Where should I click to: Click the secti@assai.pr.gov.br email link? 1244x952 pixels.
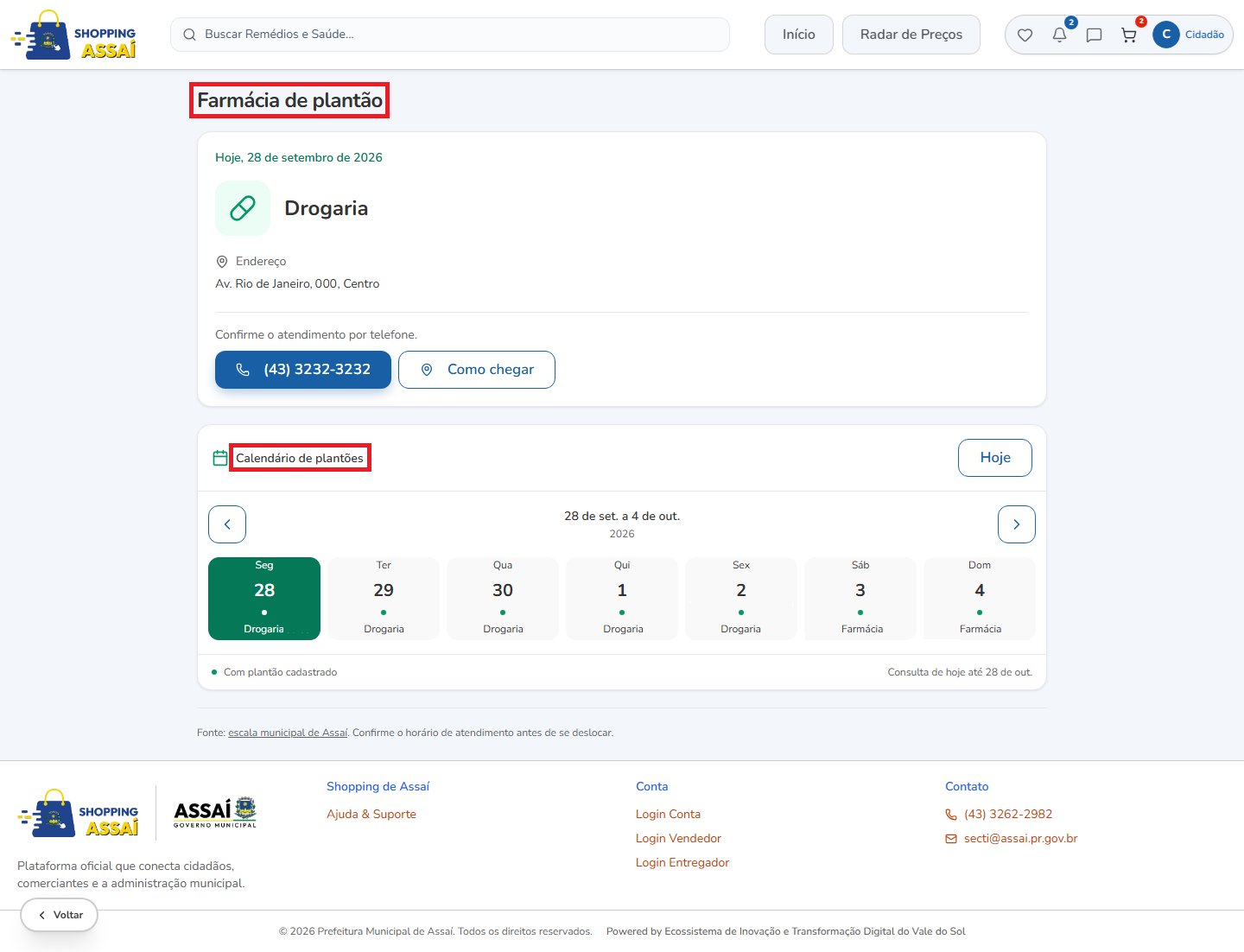pyautogui.click(x=1012, y=838)
